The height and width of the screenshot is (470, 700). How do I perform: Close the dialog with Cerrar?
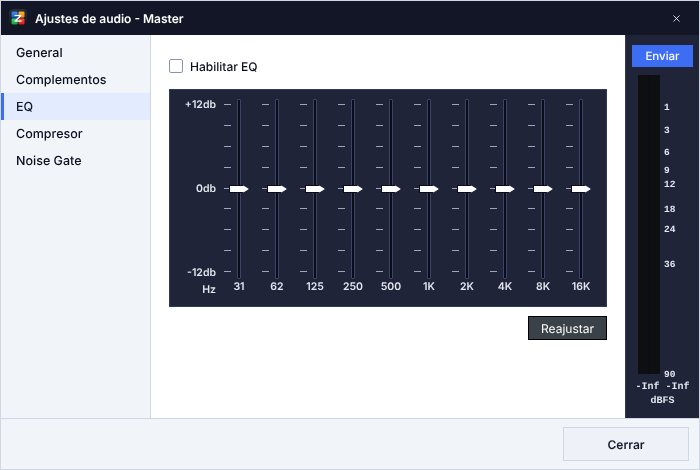(625, 445)
